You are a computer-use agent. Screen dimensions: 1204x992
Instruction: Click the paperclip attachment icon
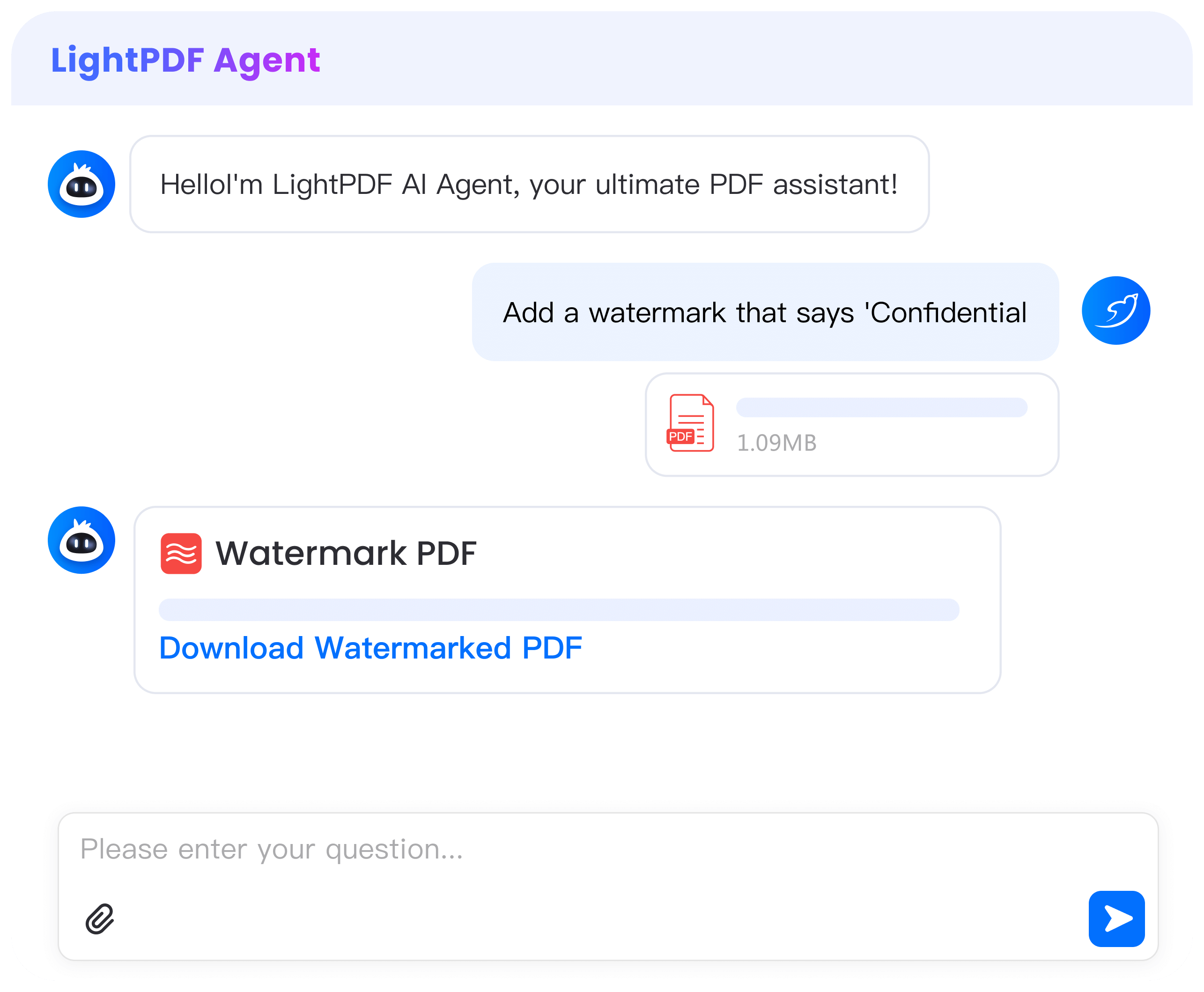[100, 919]
